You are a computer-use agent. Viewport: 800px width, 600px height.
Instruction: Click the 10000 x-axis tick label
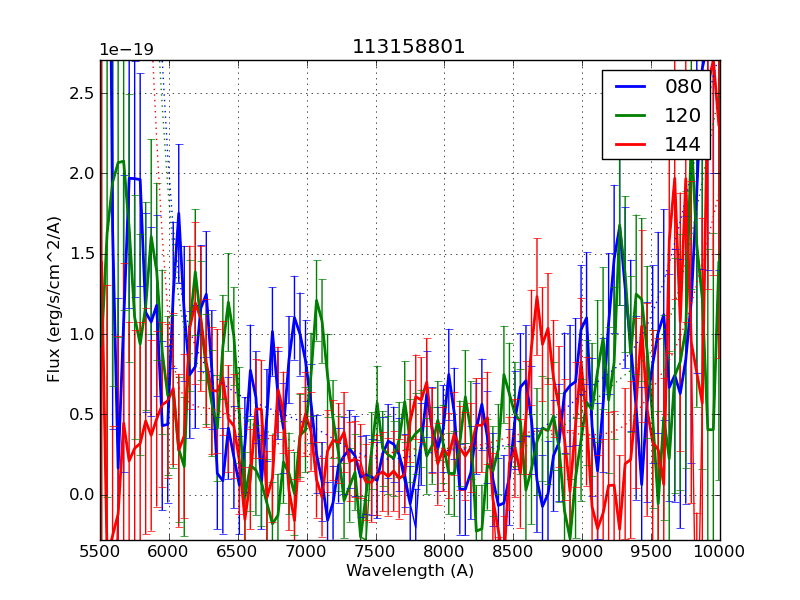[x=720, y=552]
